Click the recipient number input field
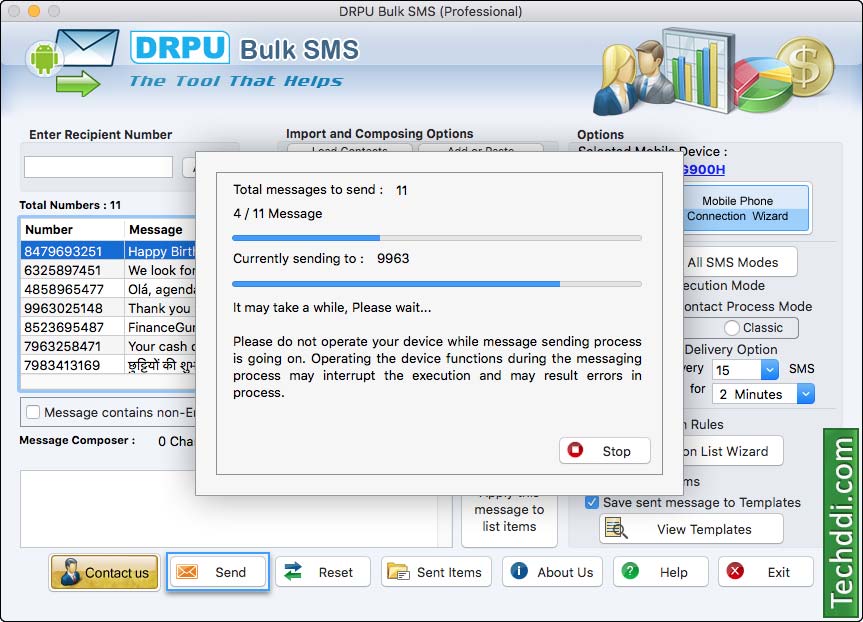 point(99,167)
